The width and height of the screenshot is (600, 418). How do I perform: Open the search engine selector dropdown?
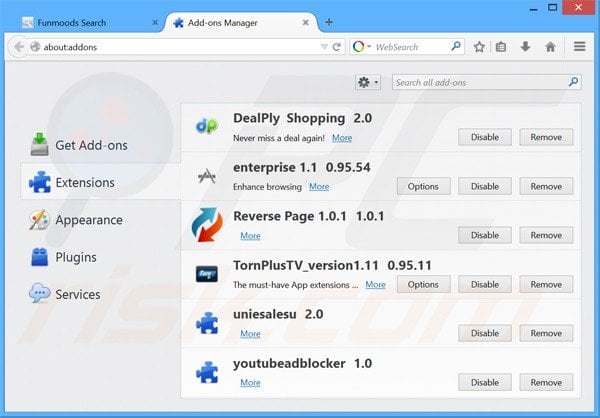click(361, 47)
